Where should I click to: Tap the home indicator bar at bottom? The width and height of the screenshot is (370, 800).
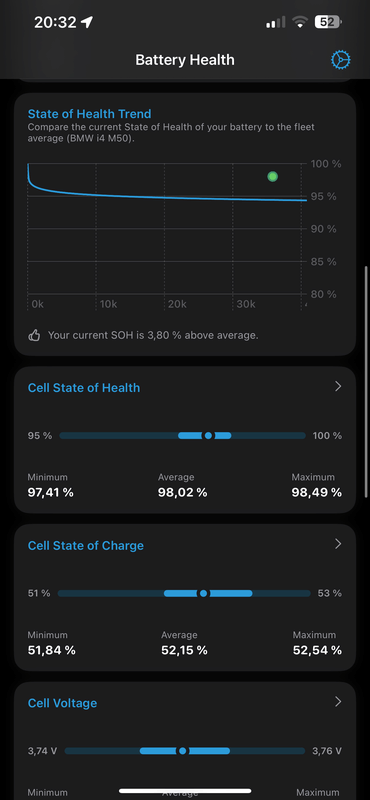[x=185, y=791]
